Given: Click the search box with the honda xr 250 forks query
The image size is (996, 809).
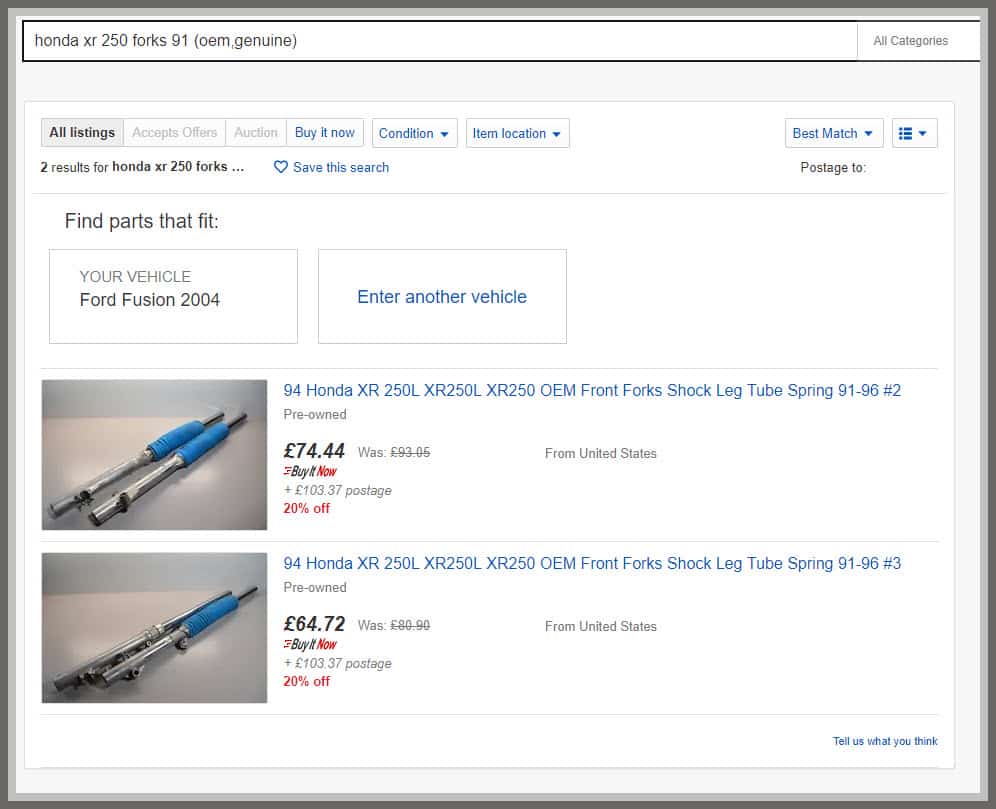Looking at the screenshot, I should pos(440,41).
